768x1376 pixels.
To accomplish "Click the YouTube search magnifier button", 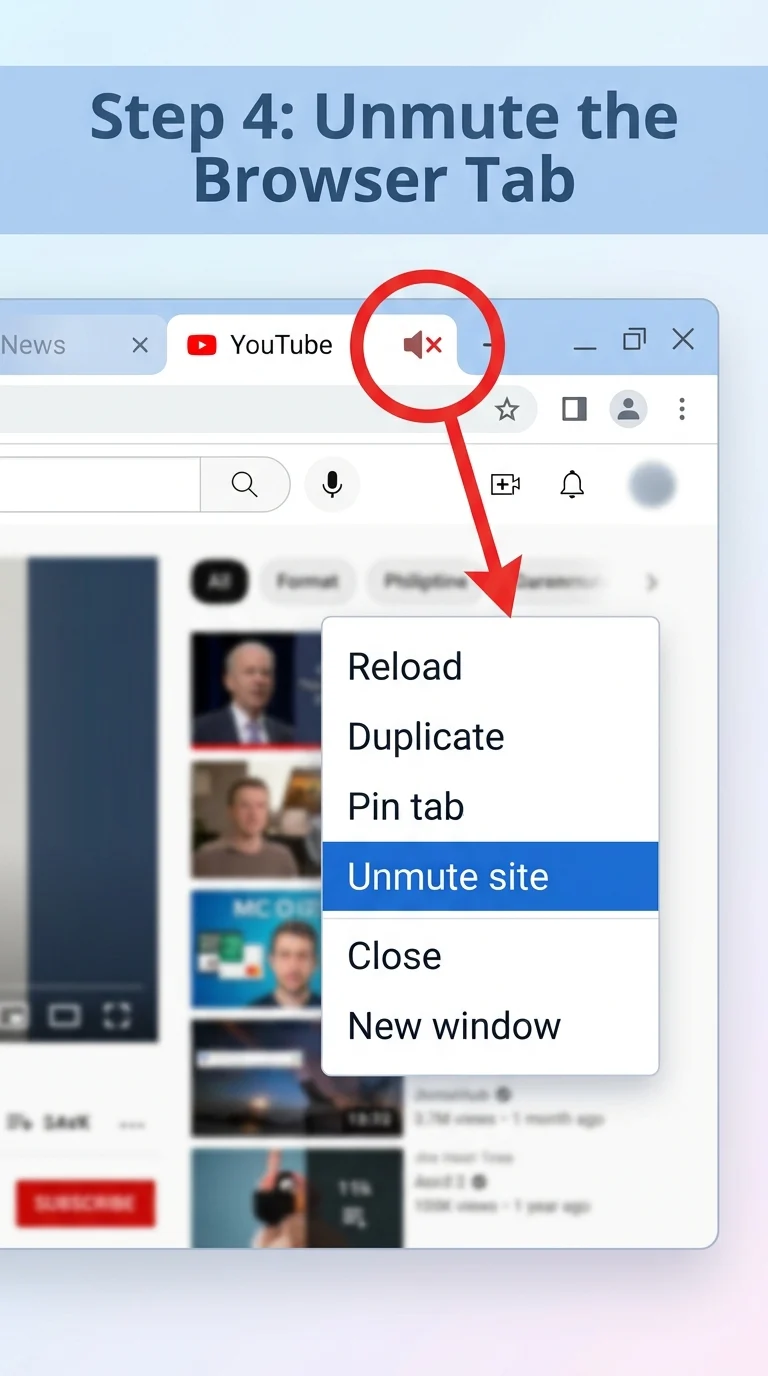I will [245, 485].
